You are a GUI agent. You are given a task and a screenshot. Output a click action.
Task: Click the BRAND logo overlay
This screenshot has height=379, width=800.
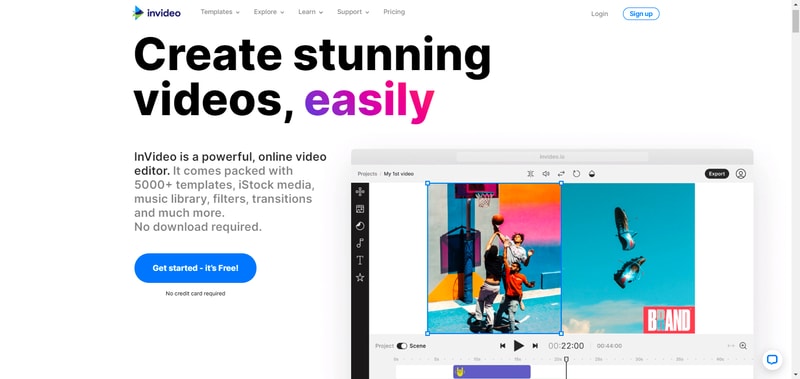[669, 320]
